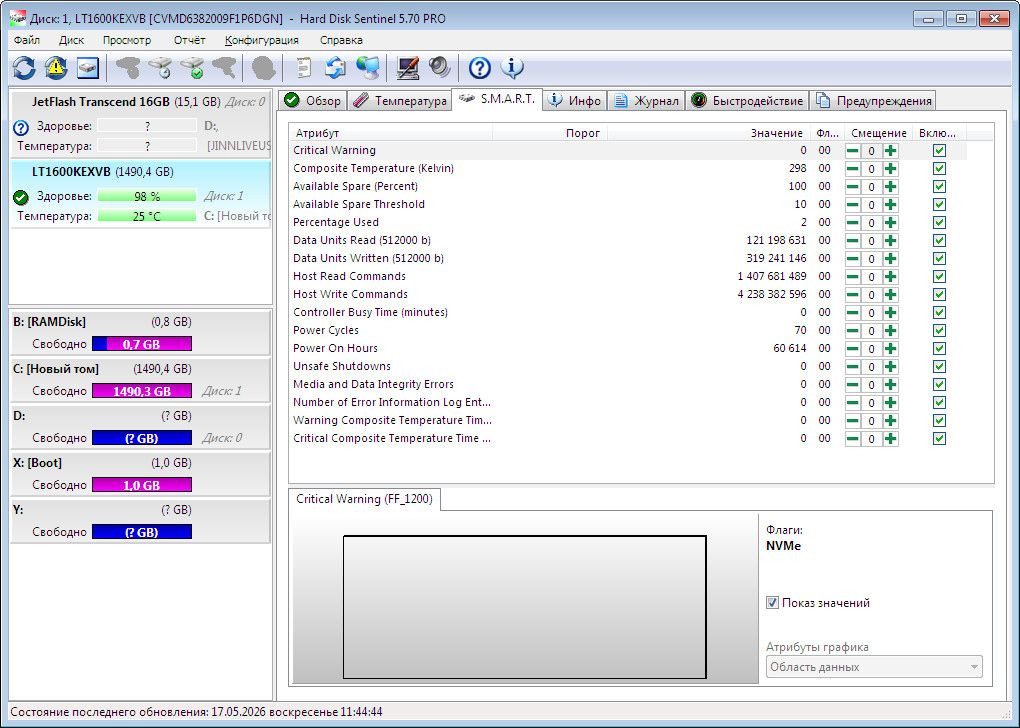Switch to the Температура tab

(401, 101)
